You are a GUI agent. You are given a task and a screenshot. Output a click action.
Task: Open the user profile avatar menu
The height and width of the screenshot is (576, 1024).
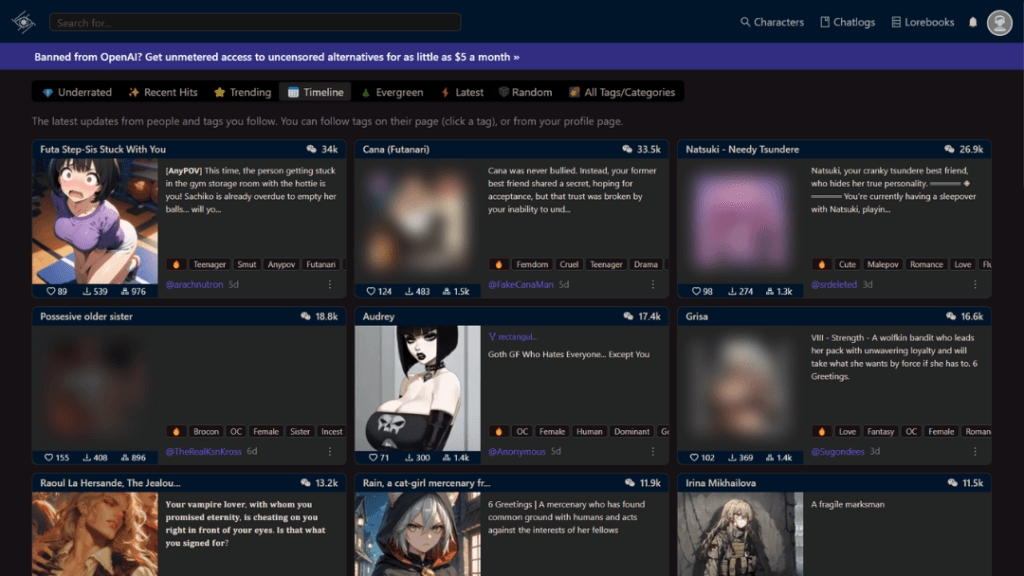(999, 22)
